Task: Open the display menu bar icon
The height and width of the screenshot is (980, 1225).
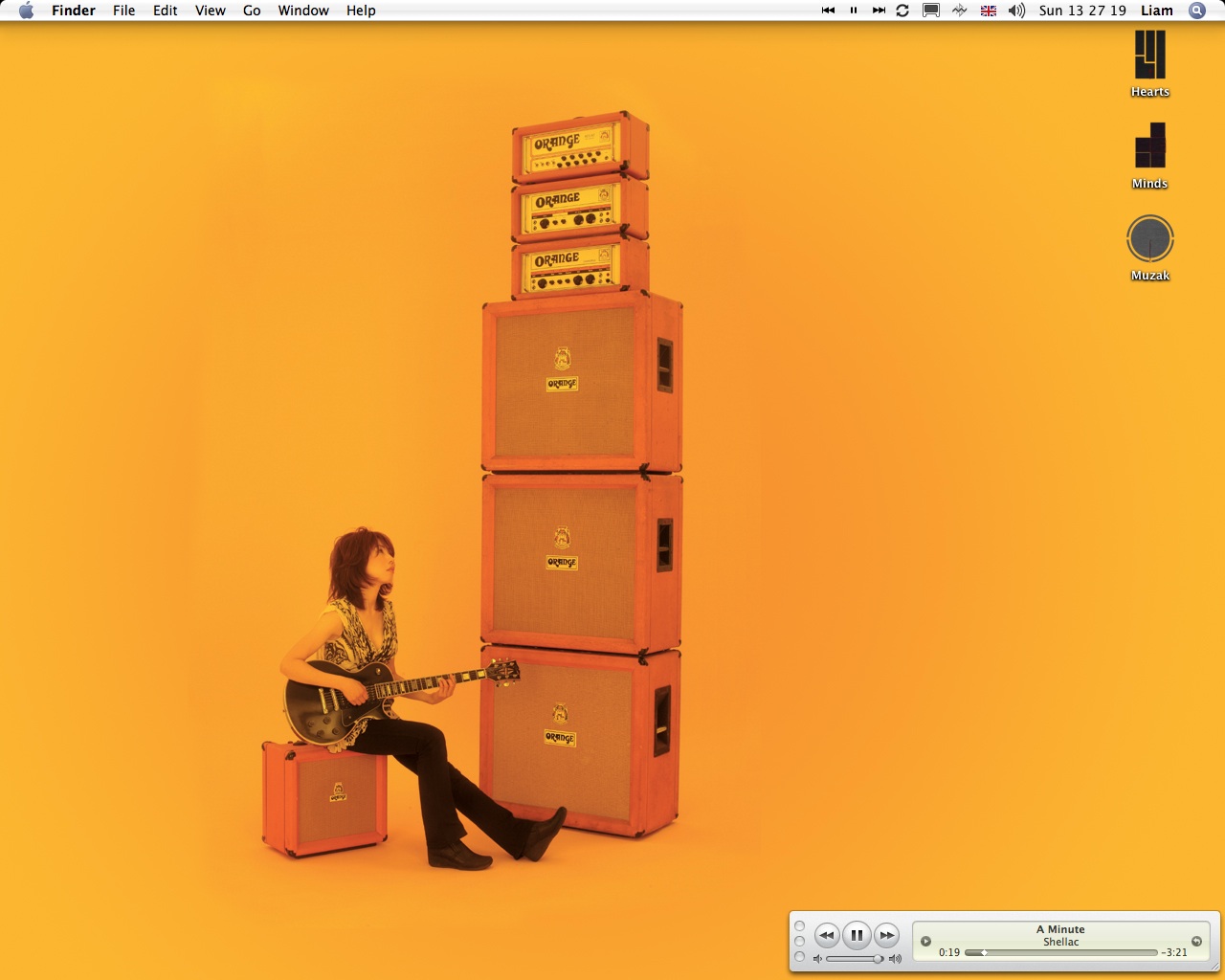Action: (x=930, y=11)
